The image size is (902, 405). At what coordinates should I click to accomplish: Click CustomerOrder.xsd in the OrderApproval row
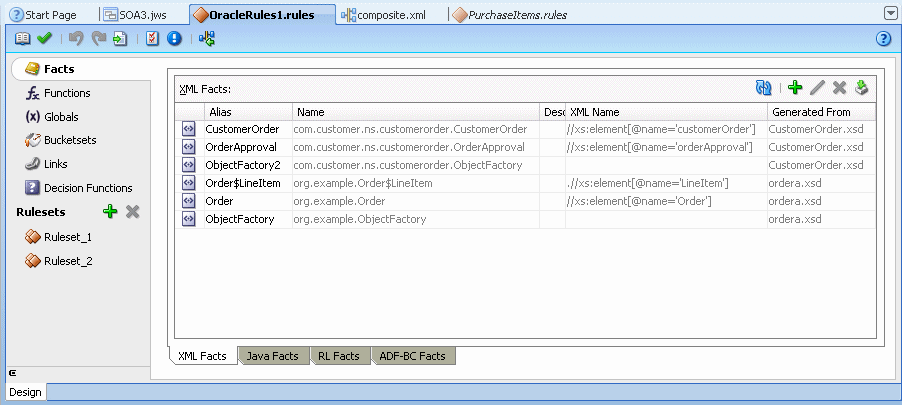click(821, 147)
